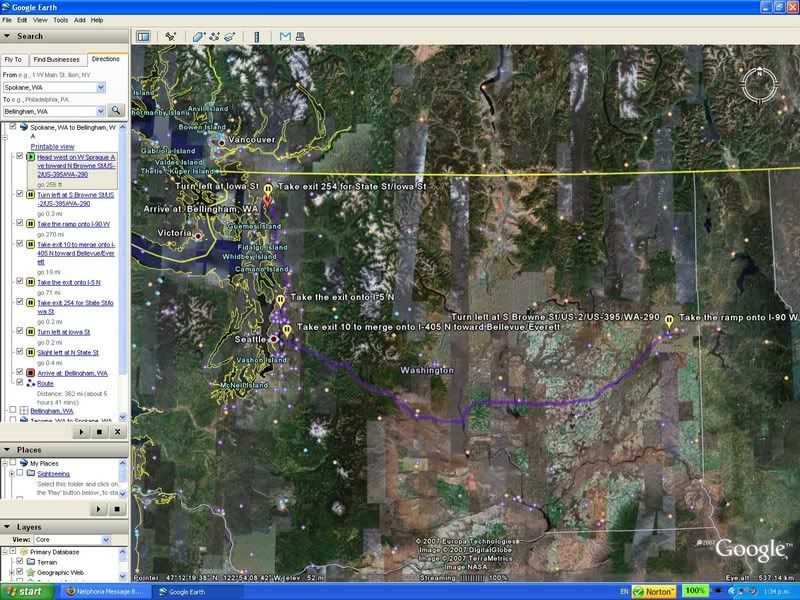Image resolution: width=800 pixels, height=600 pixels.
Task: Select the Add Path tool
Action: (214, 37)
